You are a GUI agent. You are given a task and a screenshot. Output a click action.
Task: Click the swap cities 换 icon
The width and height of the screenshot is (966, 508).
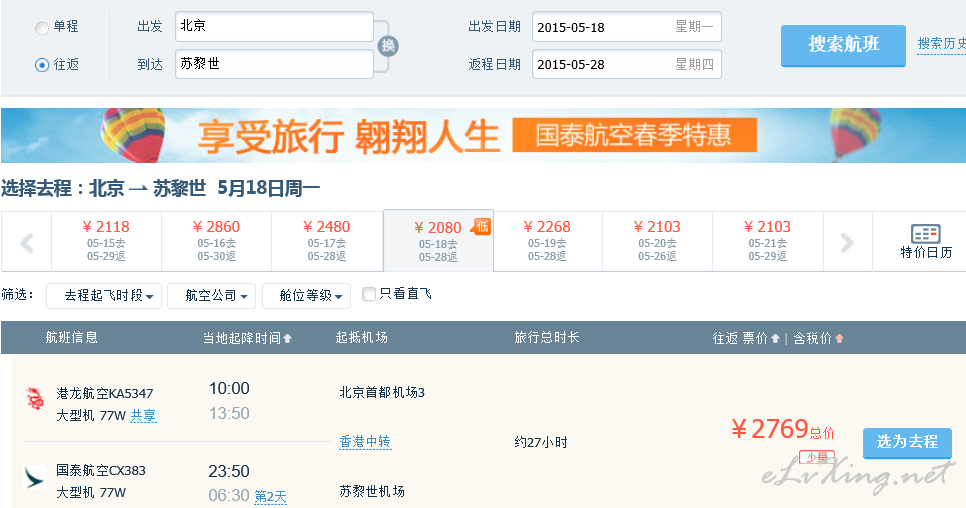pos(388,46)
